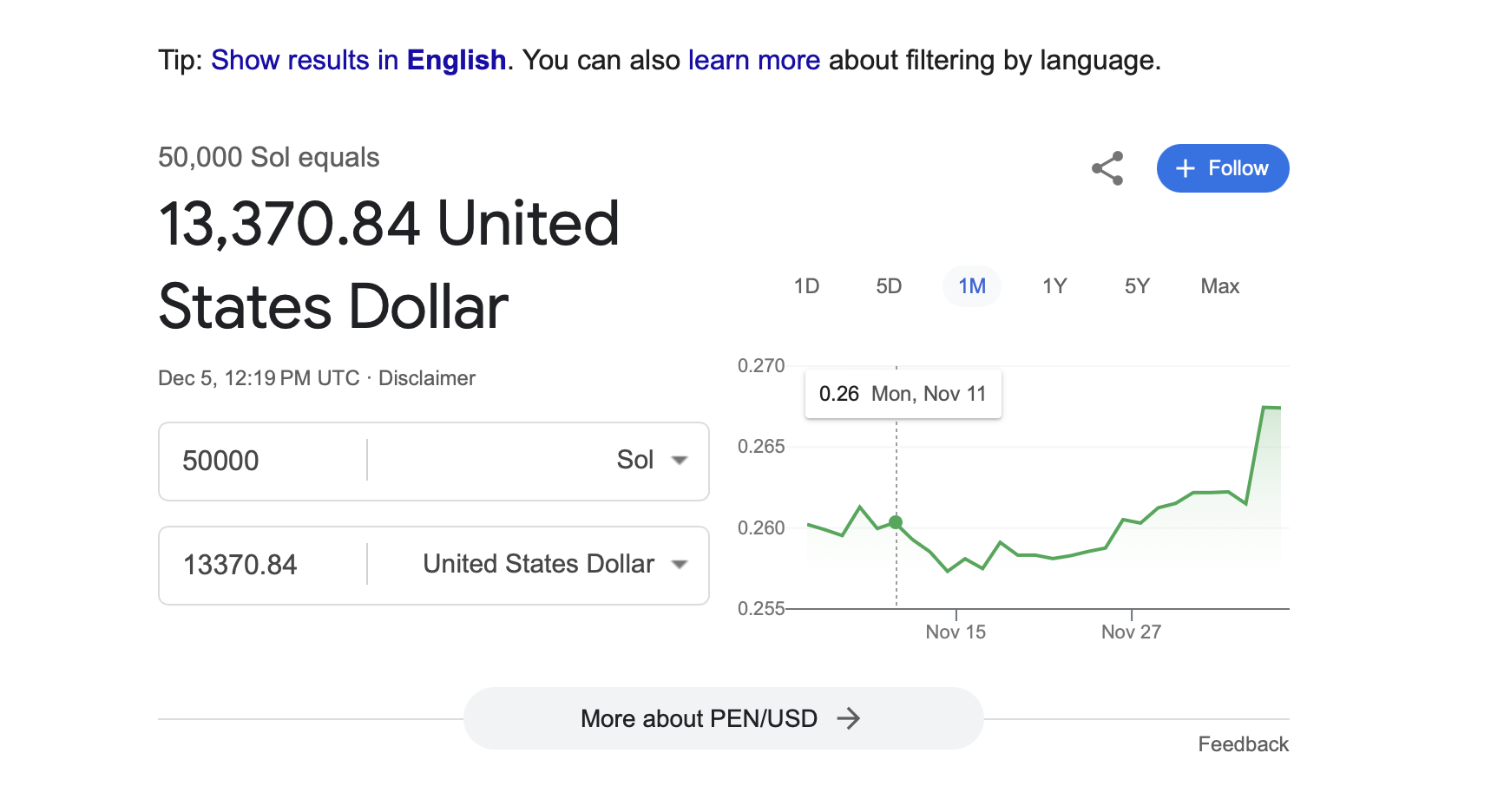Click Show results in English link
Screen dimensions: 1491x812
(358, 60)
